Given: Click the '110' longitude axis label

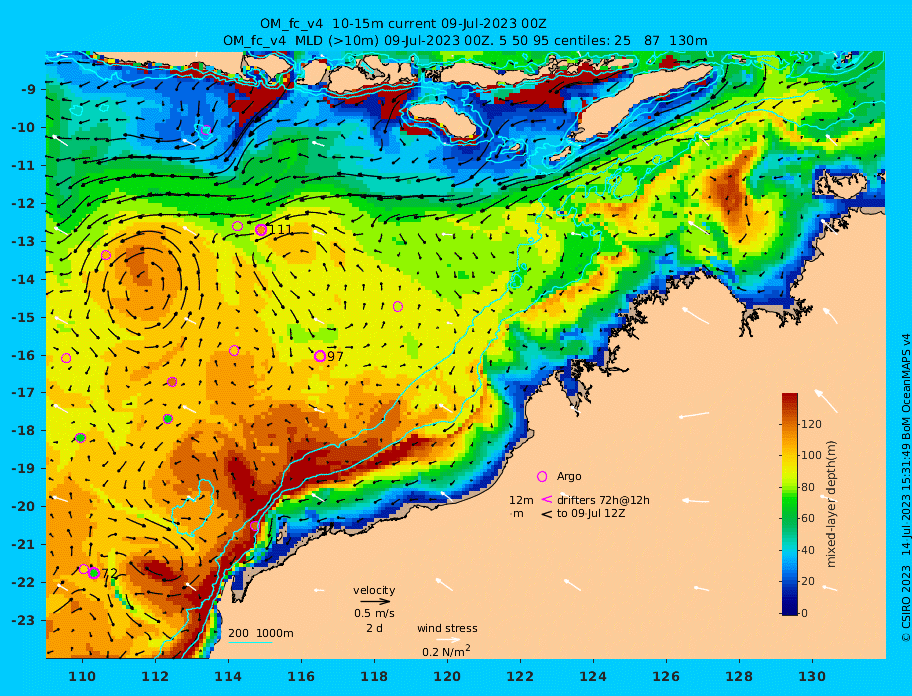Looking at the screenshot, I should coord(83,676).
